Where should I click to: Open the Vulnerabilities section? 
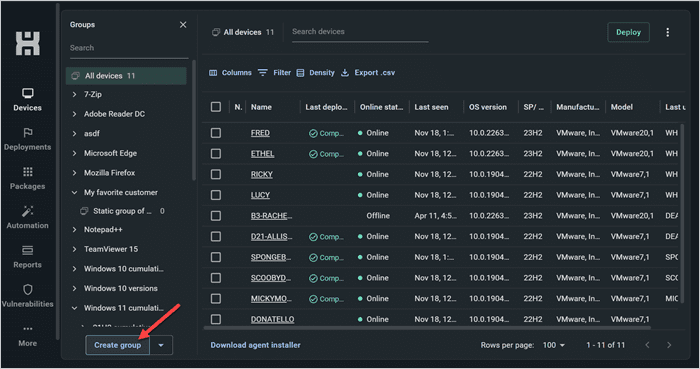27,296
